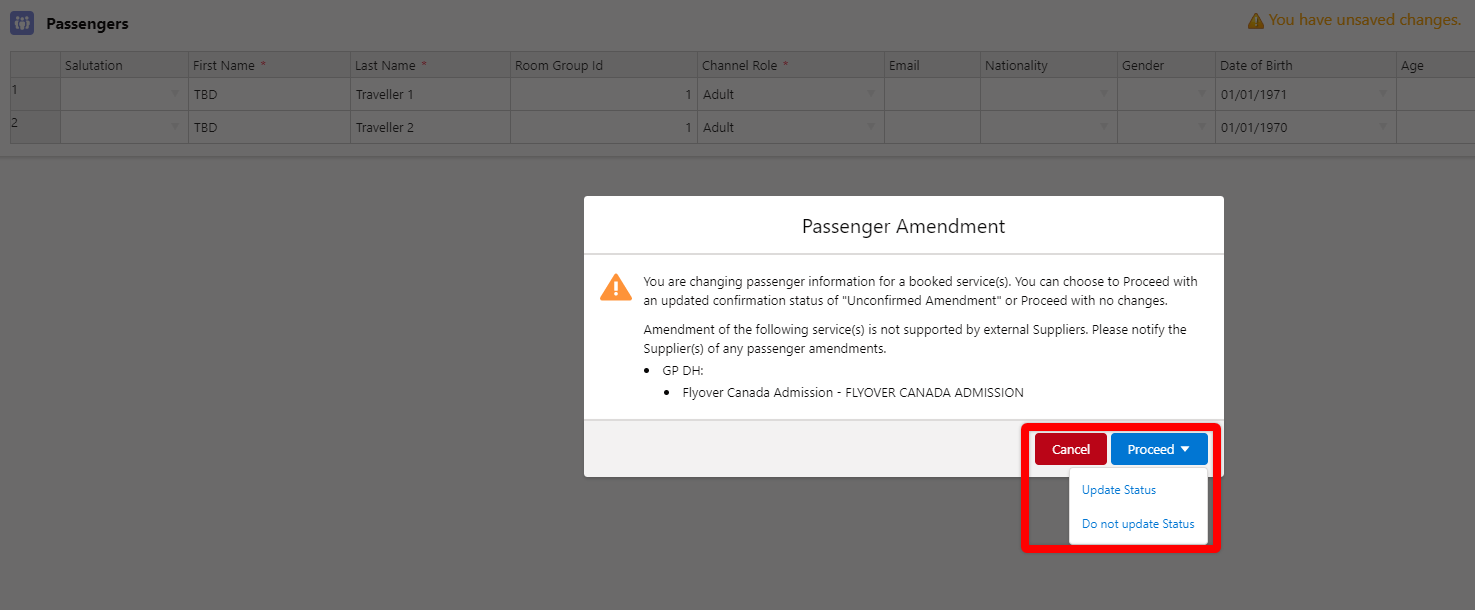
Task: Click Last Name cell Traveller 2
Action: (430, 127)
